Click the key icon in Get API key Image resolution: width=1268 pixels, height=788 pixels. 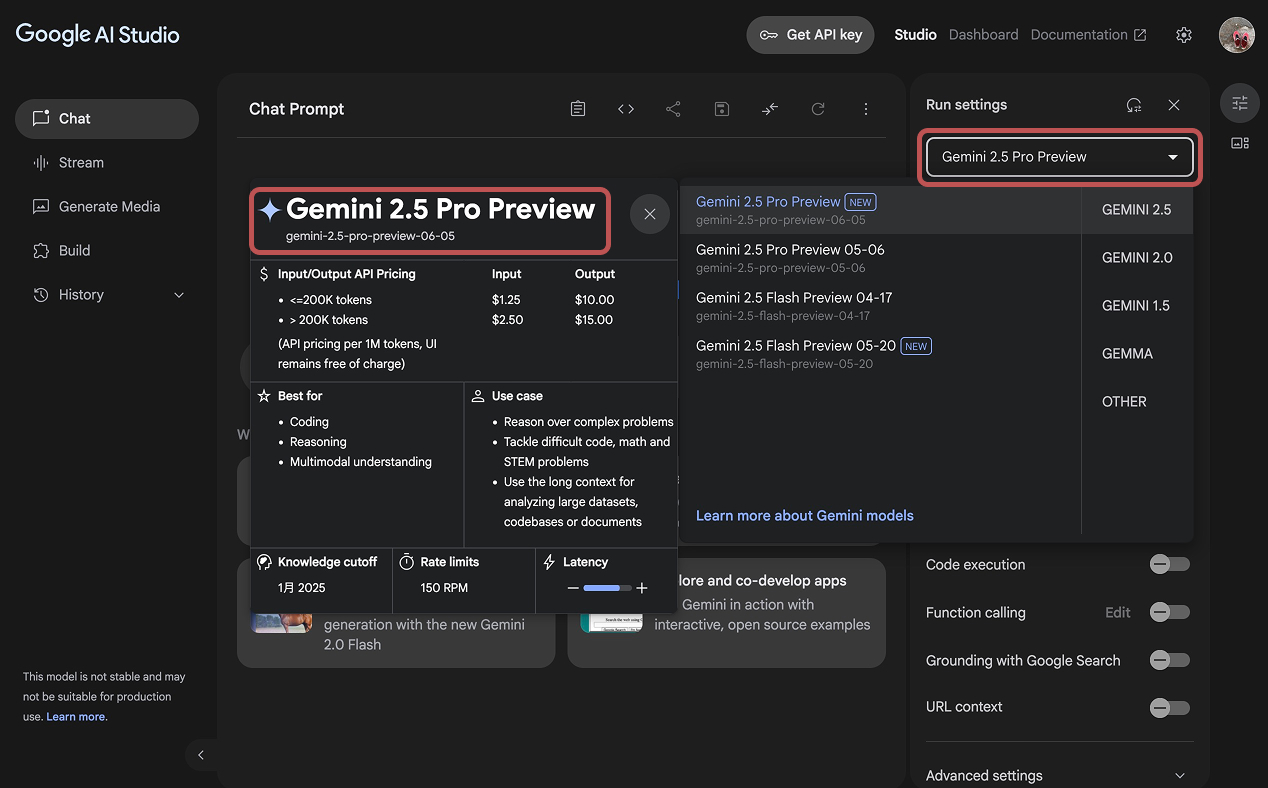coord(768,35)
